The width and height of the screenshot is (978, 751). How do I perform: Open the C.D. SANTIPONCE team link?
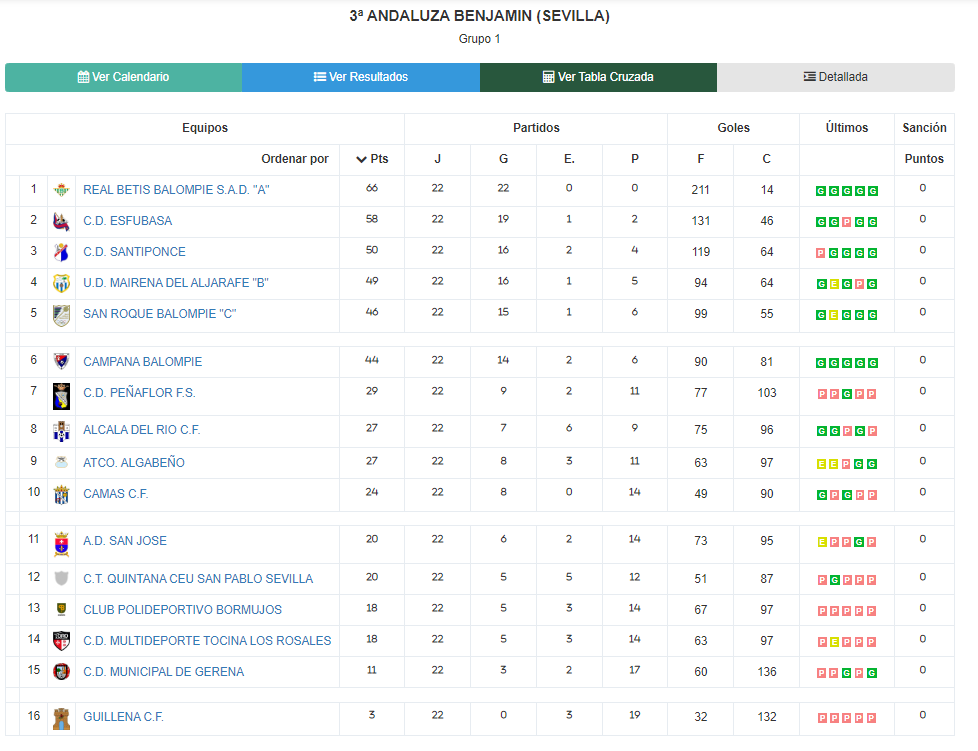tap(134, 252)
